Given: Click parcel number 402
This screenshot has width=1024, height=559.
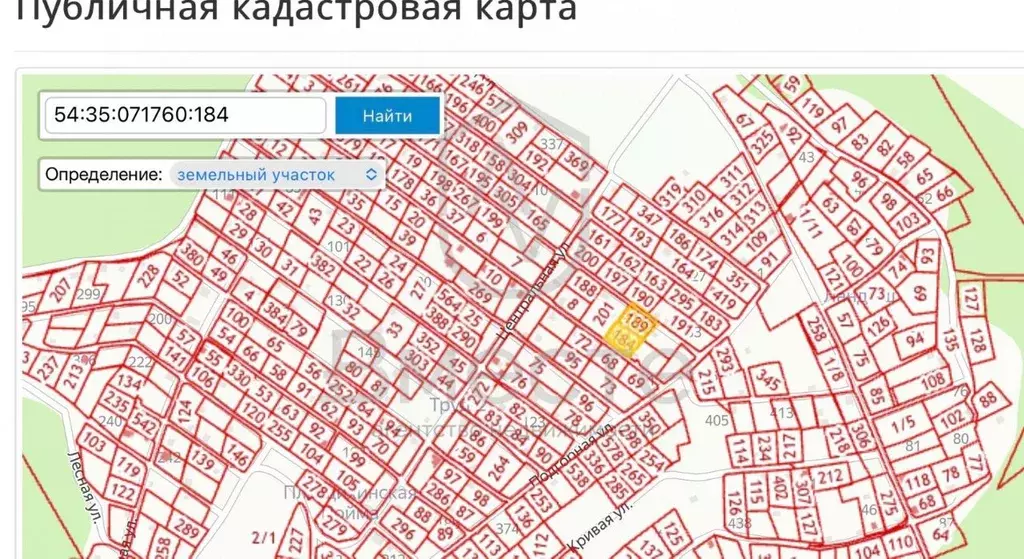Looking at the screenshot, I should tap(778, 487).
